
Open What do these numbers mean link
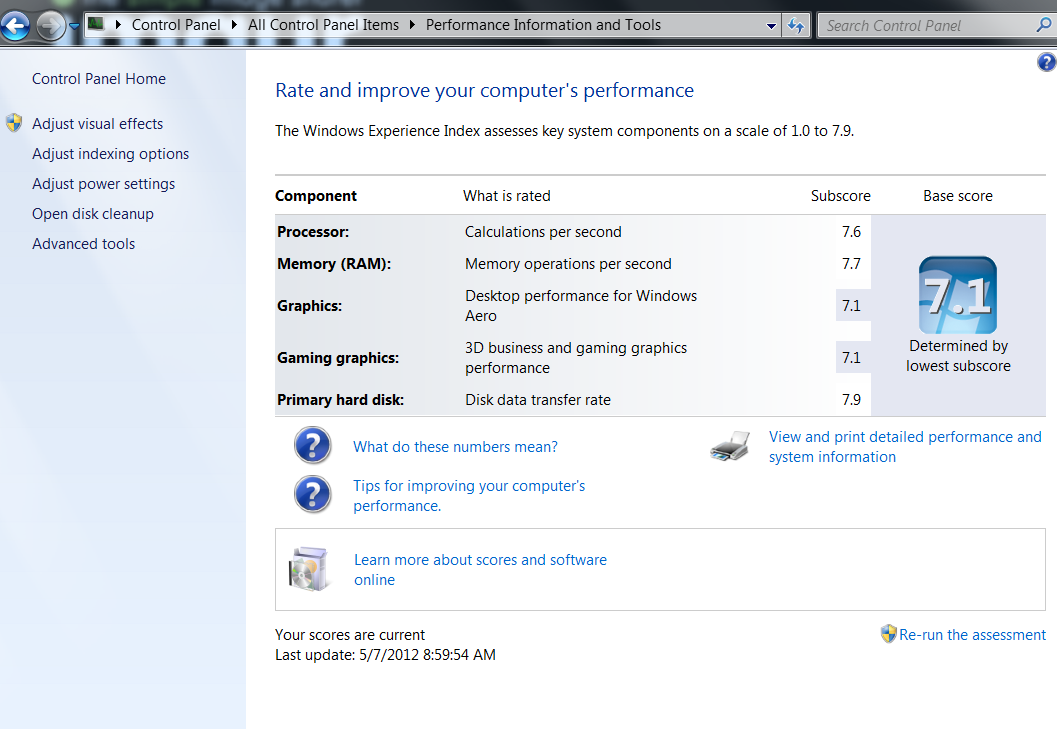(456, 447)
